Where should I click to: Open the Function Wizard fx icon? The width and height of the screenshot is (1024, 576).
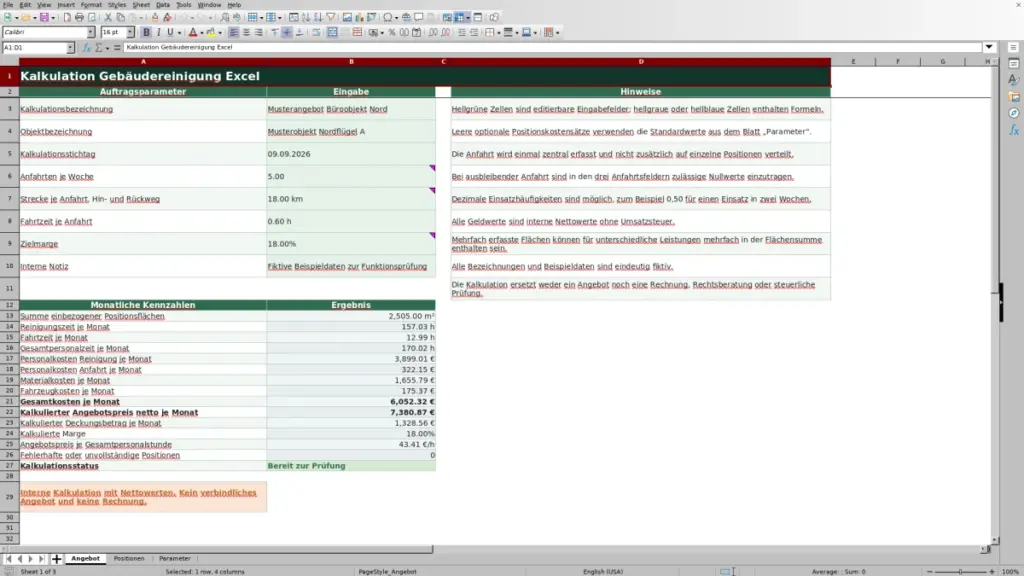[86, 48]
